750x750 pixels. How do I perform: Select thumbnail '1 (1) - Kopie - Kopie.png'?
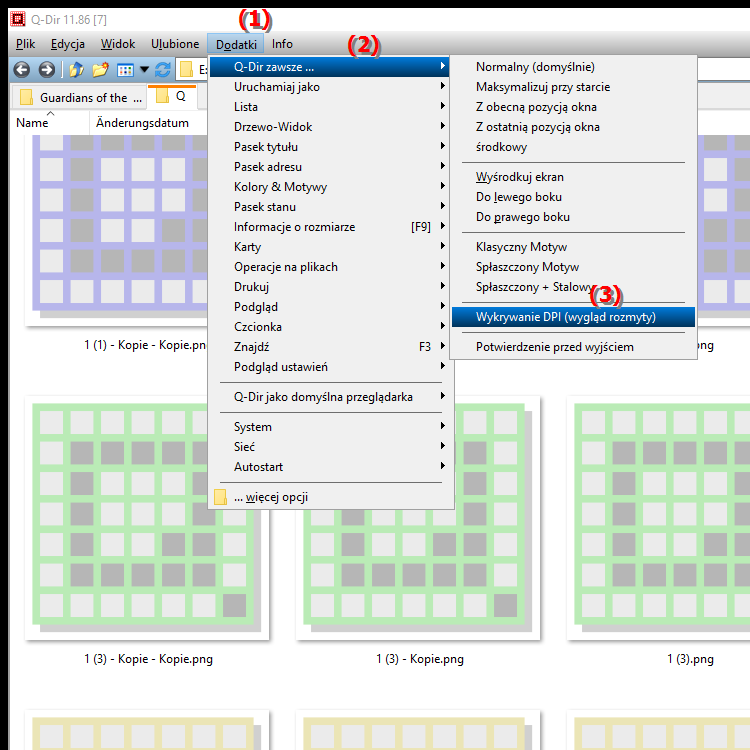116,231
